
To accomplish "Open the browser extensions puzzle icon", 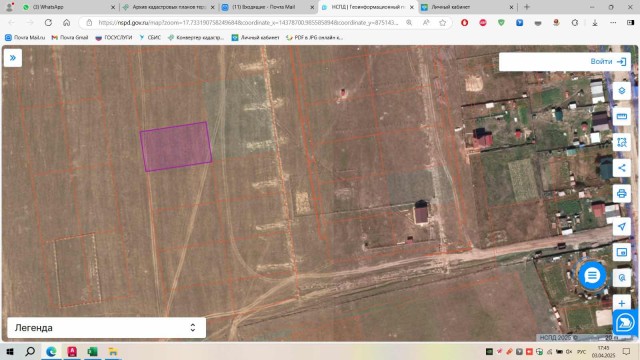I will 575,23.
